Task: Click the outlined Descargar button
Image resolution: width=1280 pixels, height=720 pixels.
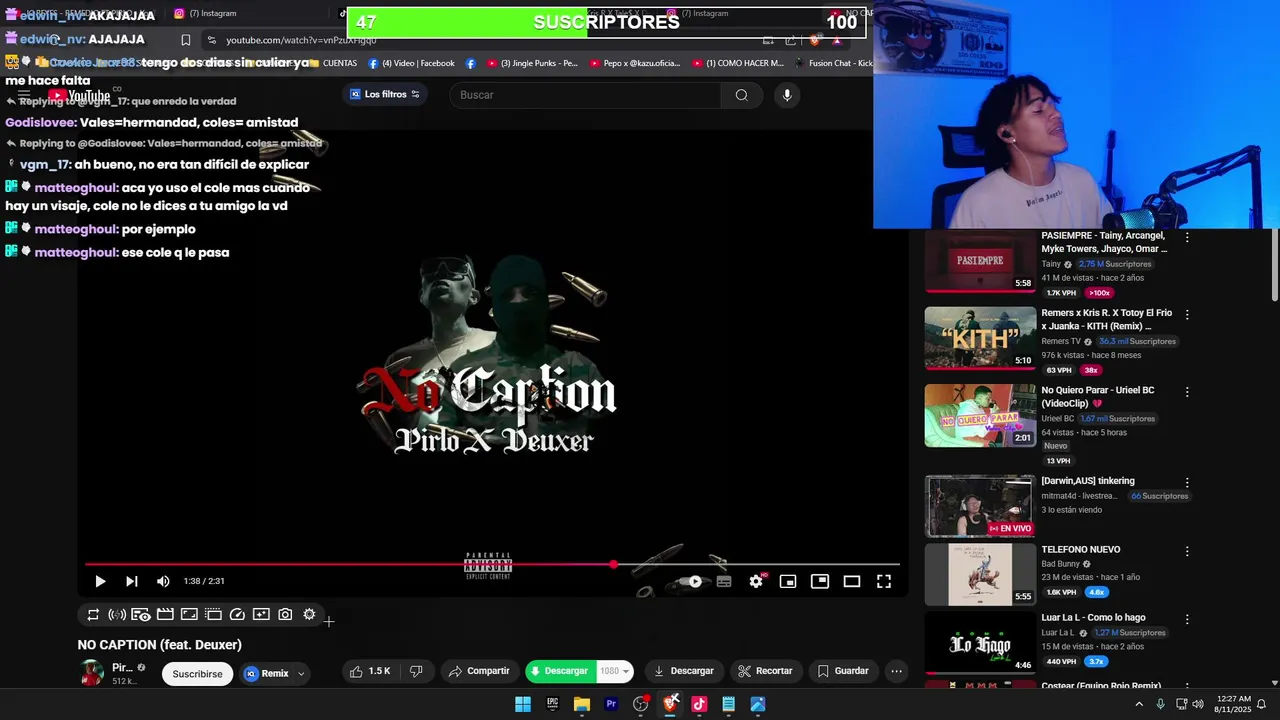Action: (x=683, y=671)
